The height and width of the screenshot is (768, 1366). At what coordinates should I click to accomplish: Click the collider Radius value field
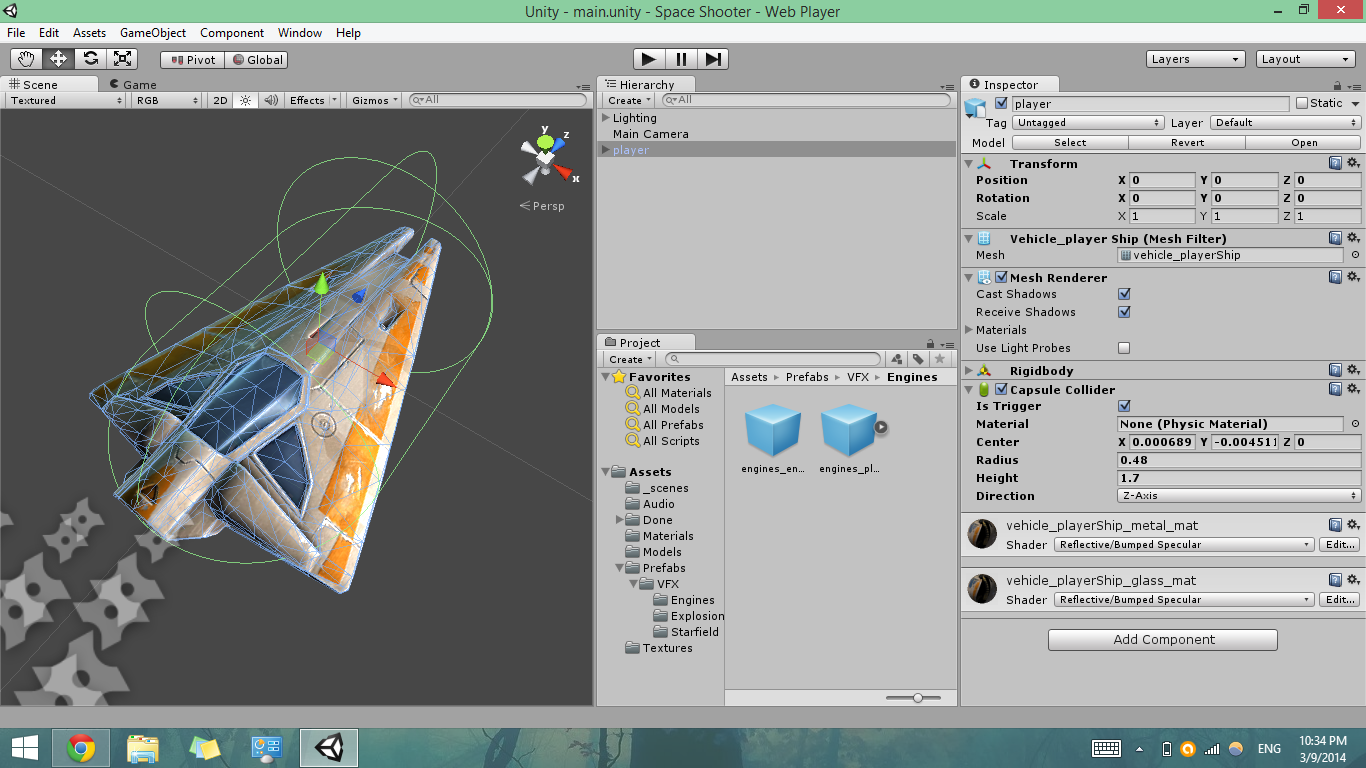1239,460
